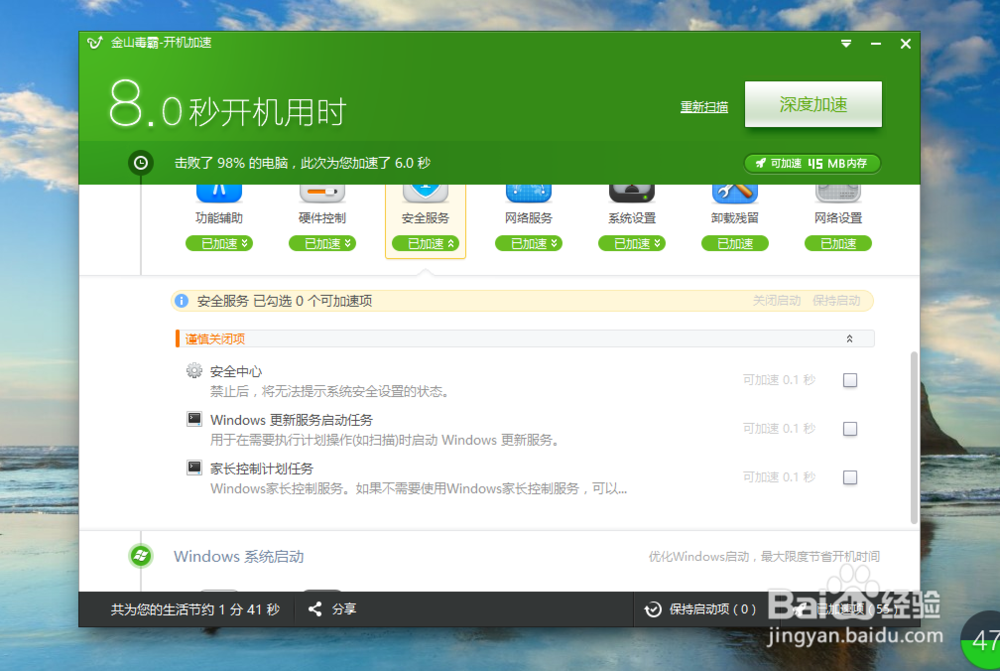Click the share icon in bottom bar
1000x671 pixels.
tap(315, 609)
